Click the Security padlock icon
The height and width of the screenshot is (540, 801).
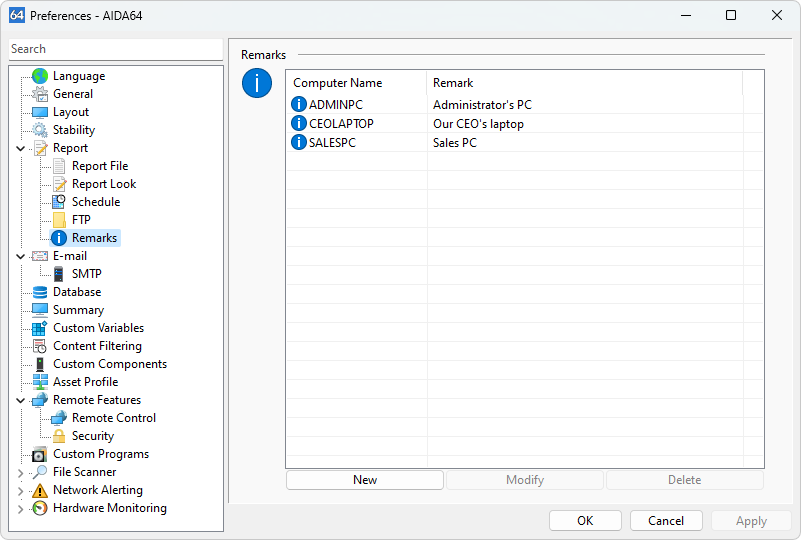point(59,436)
